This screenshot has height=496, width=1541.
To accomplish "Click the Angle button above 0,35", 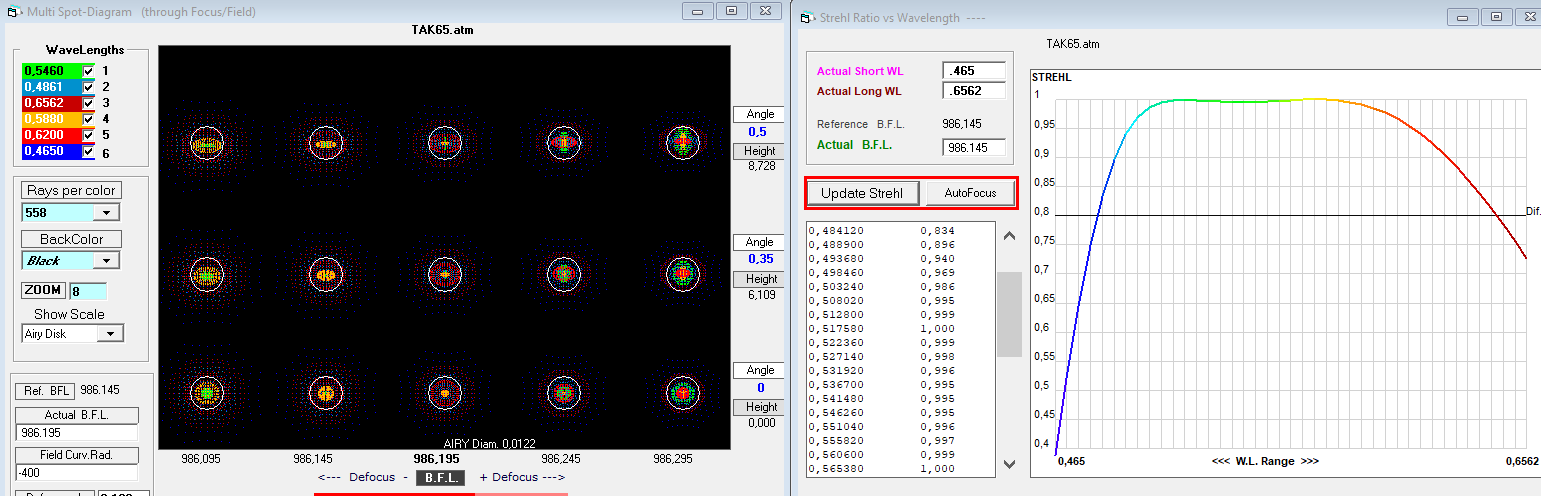I will tap(760, 242).
